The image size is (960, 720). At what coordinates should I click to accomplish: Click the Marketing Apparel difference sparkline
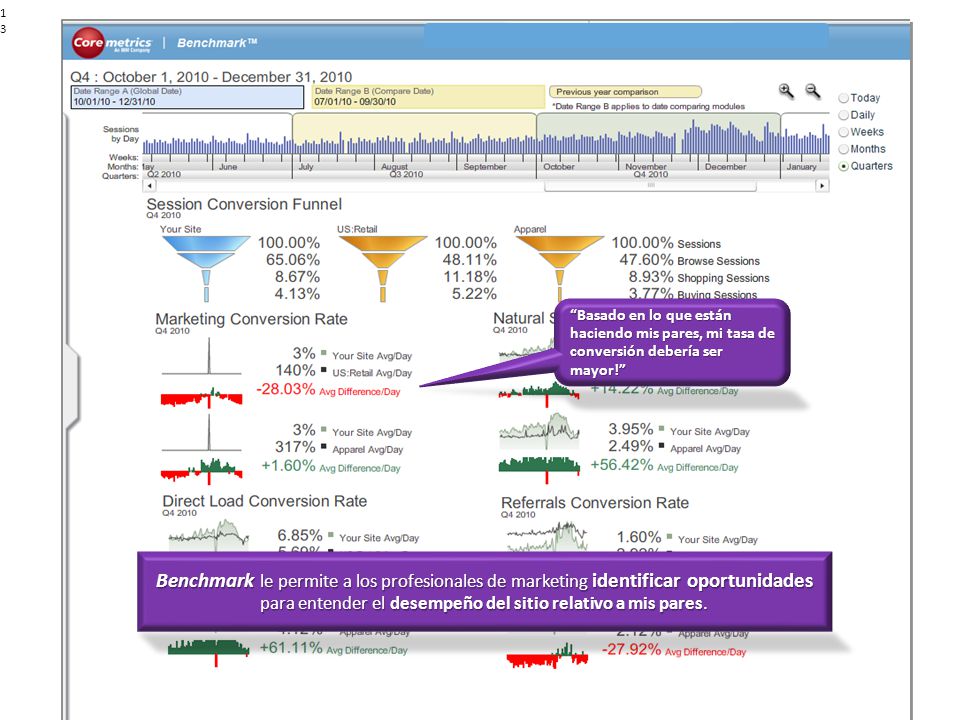(201, 470)
